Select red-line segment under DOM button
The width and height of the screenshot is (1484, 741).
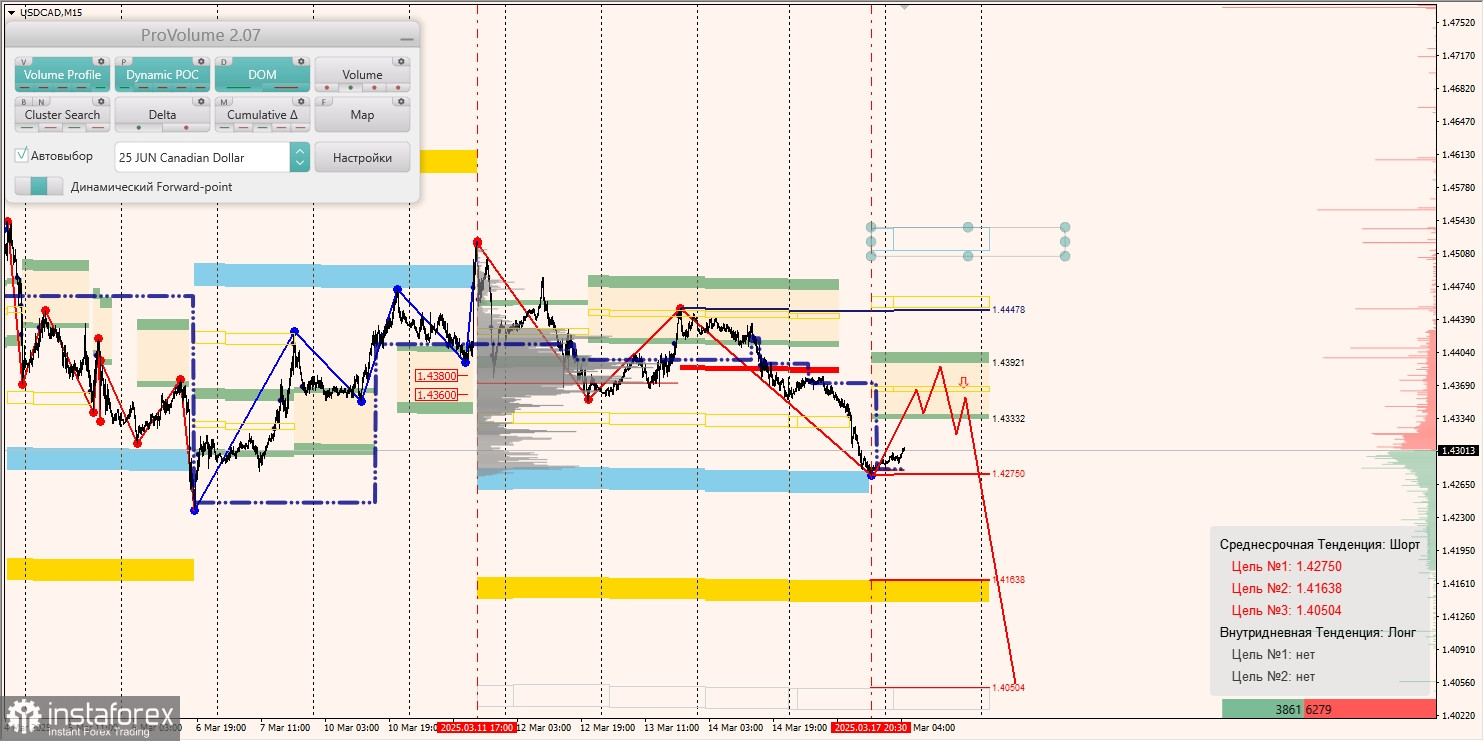pyautogui.click(x=286, y=87)
